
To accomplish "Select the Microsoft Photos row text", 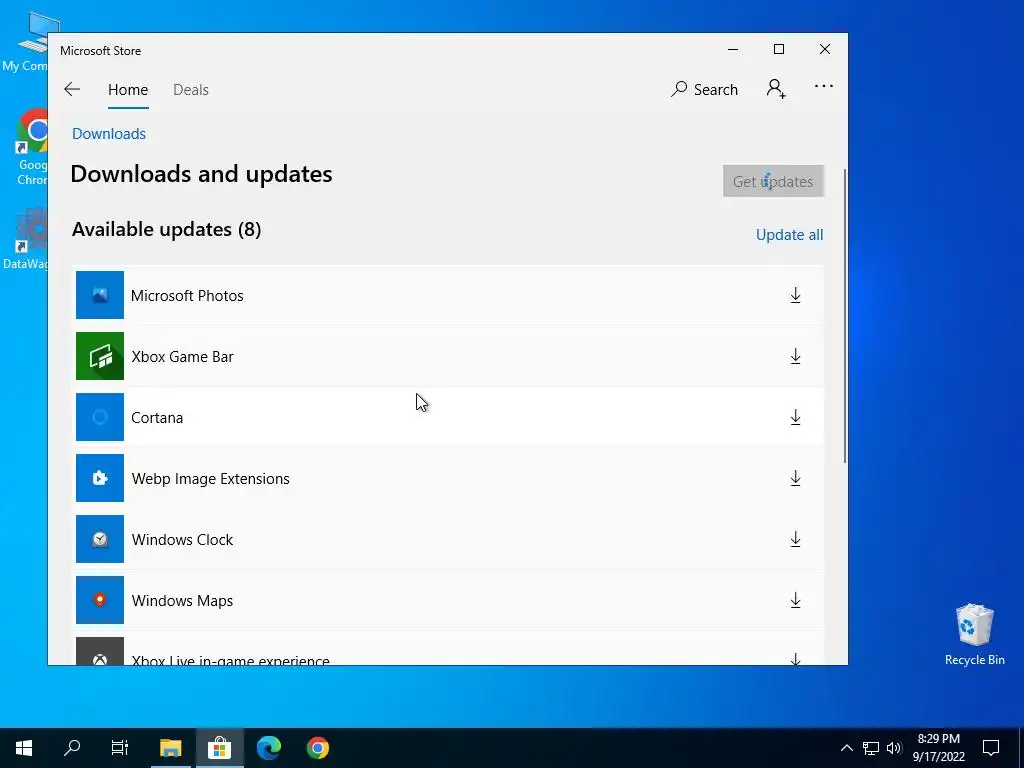I will [187, 296].
